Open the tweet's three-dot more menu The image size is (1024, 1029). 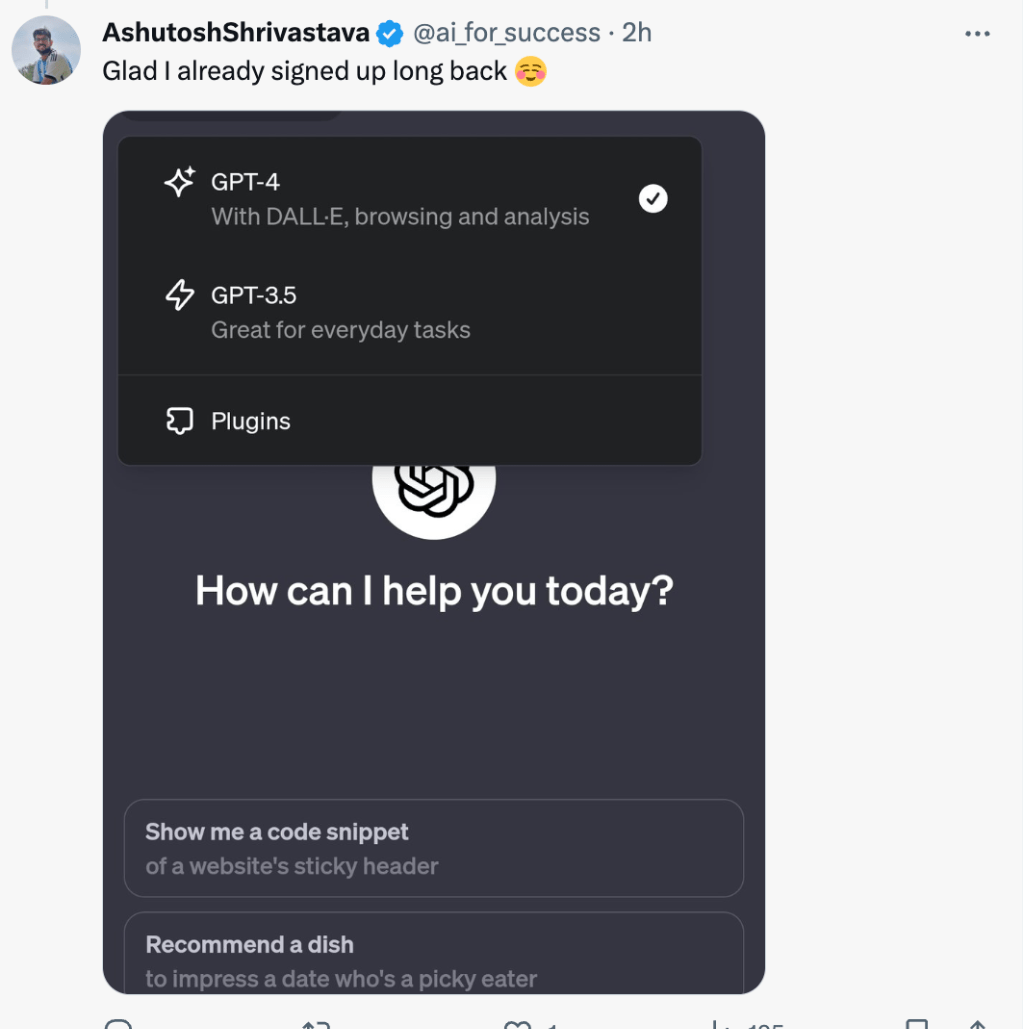977,34
